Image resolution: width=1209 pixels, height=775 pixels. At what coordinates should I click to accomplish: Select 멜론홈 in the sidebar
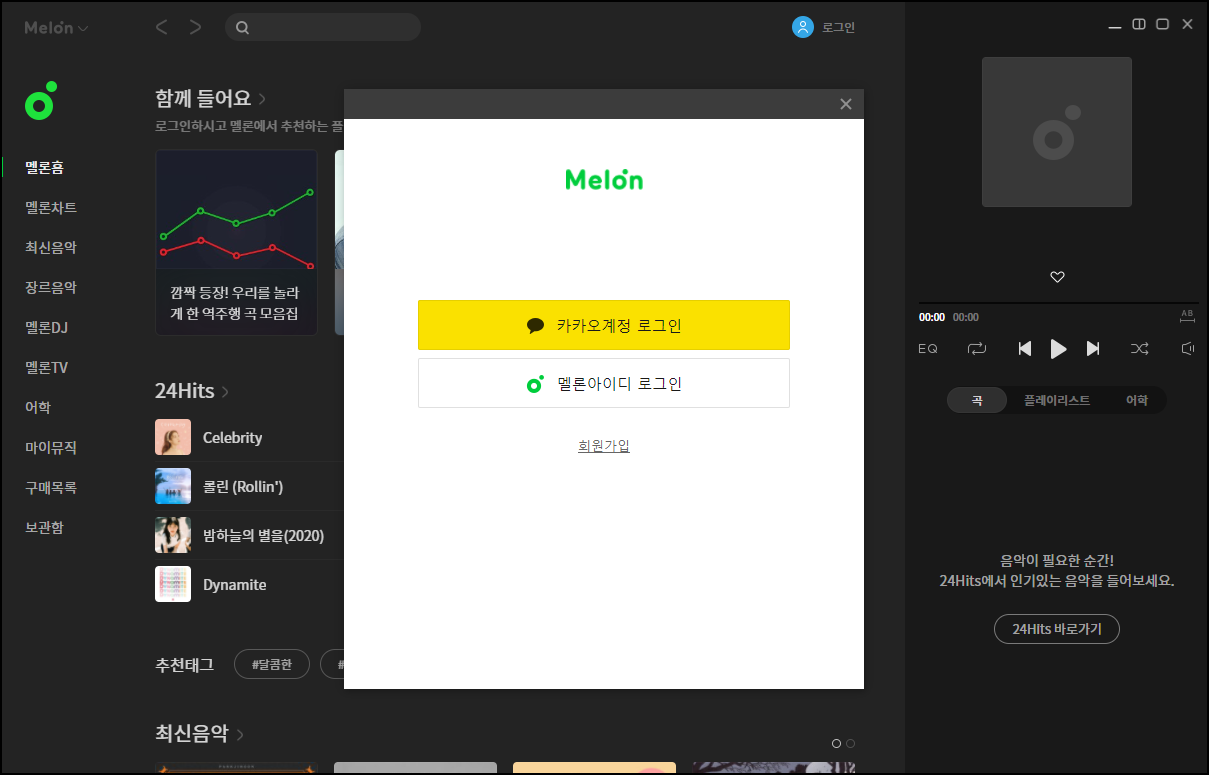point(45,168)
